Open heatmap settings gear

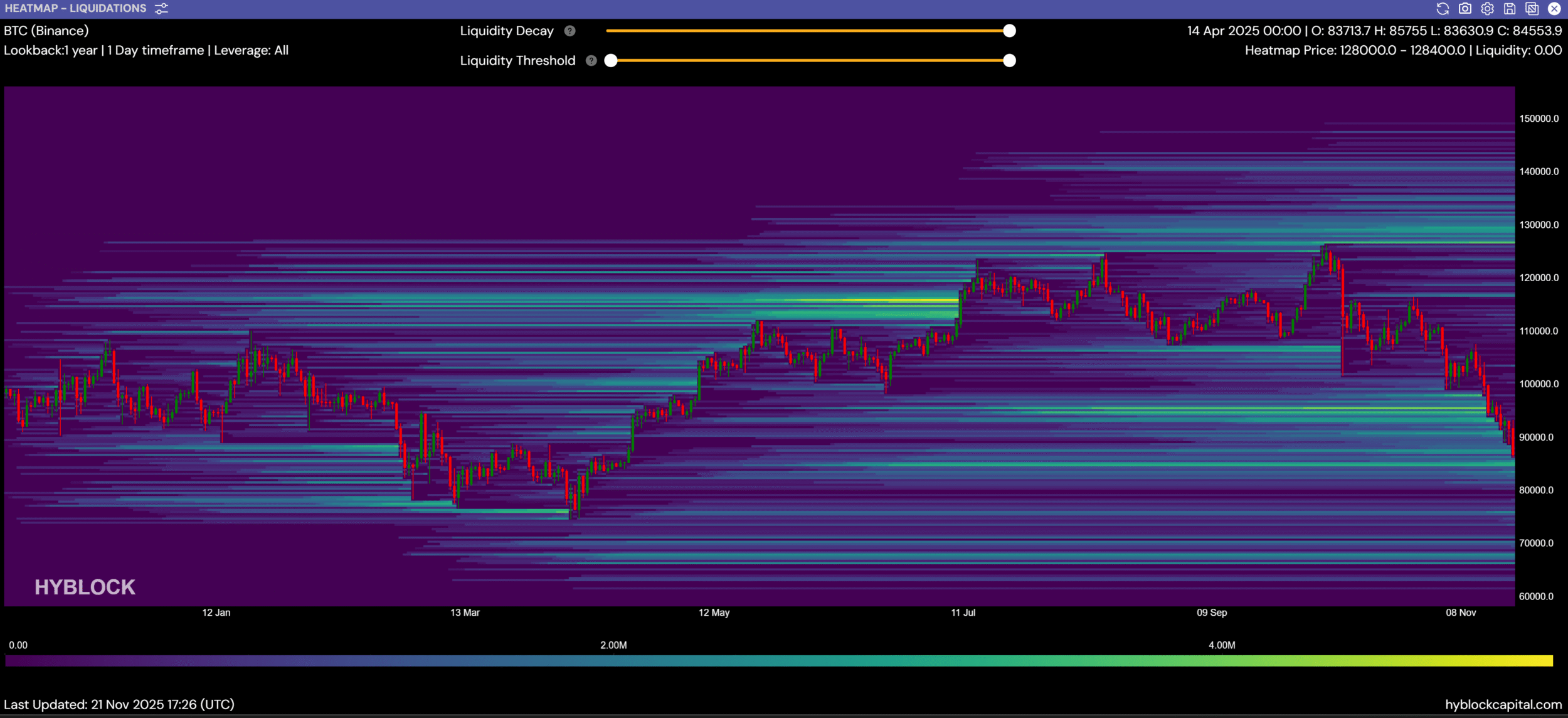tap(1487, 9)
